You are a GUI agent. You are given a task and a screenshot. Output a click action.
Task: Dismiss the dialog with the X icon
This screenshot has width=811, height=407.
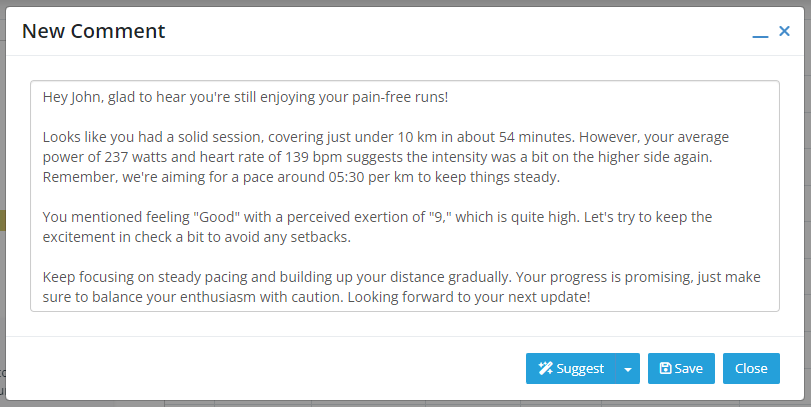coord(784,31)
